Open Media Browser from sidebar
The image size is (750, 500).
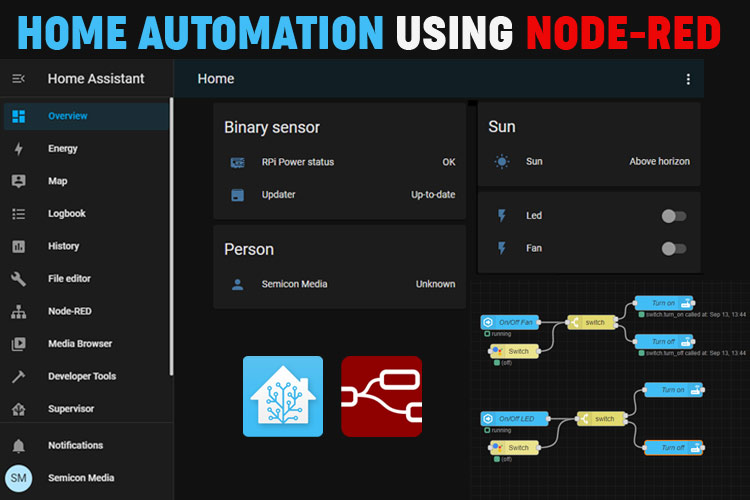point(86,344)
